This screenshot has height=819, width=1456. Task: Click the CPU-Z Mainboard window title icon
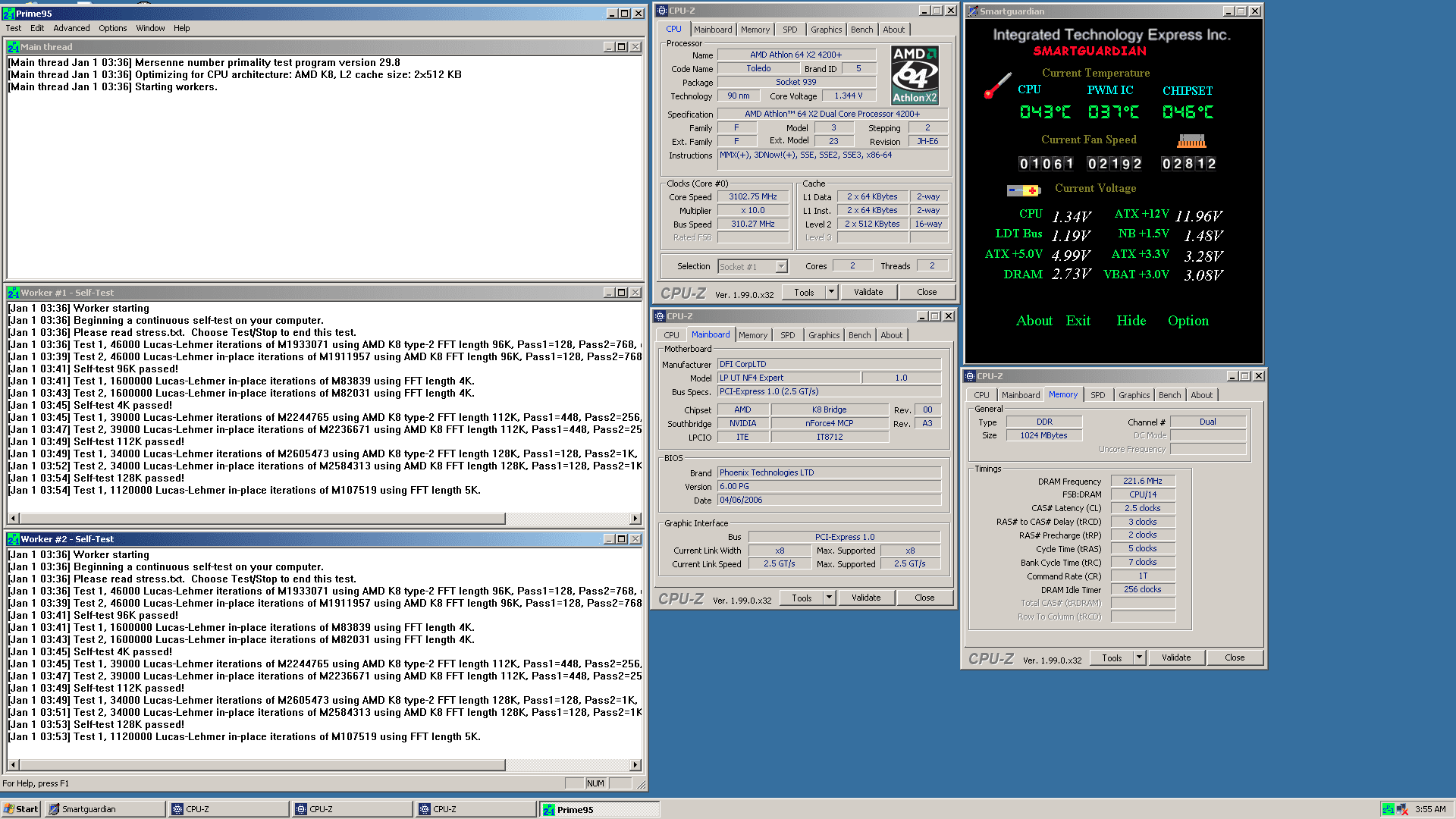tap(660, 316)
